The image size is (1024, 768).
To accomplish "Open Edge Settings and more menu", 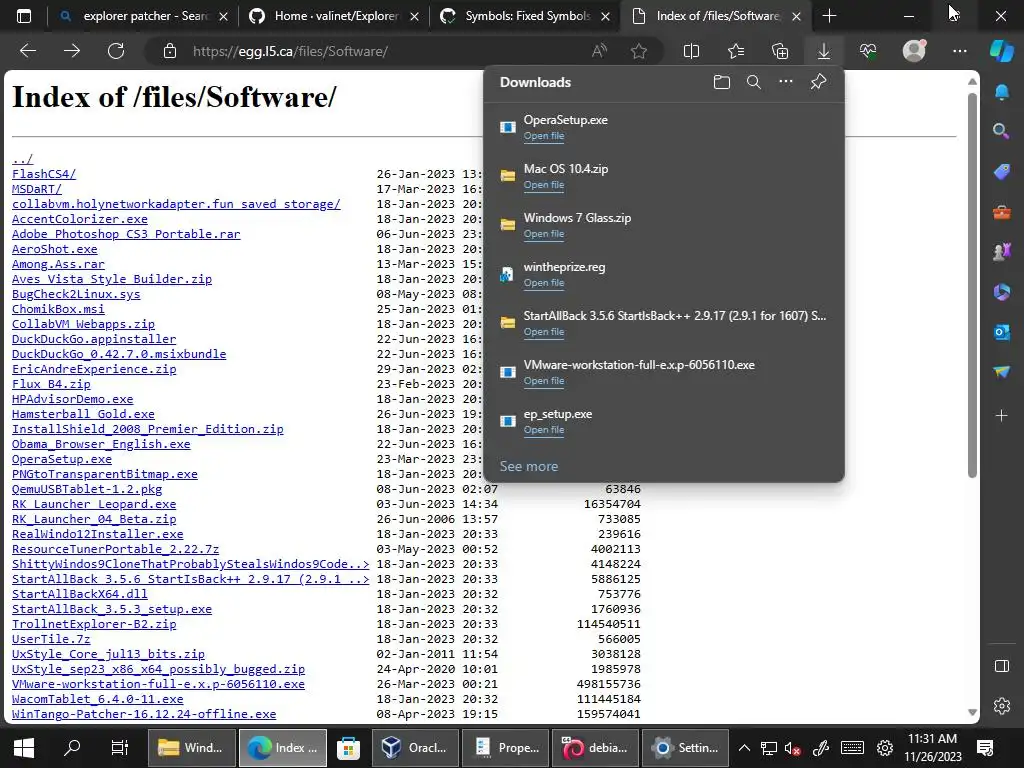I will pos(959,51).
